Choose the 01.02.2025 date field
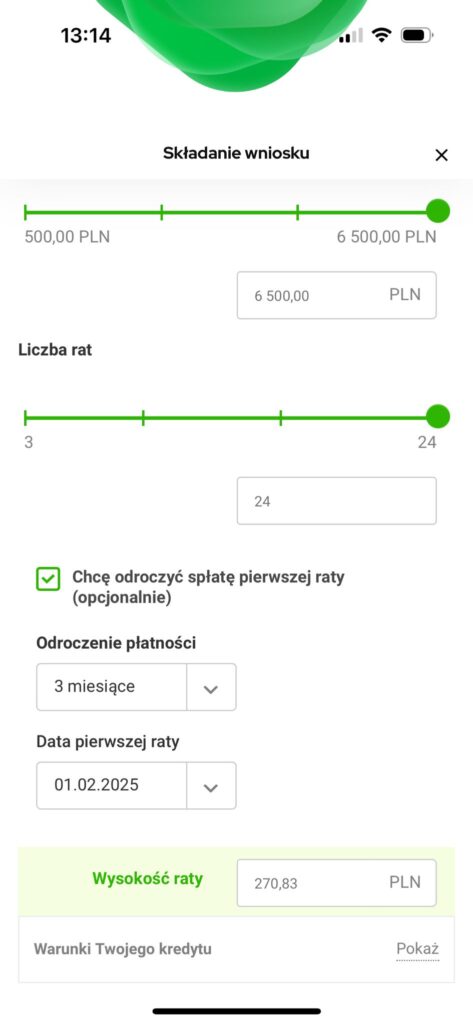473x1024 pixels. coord(136,786)
